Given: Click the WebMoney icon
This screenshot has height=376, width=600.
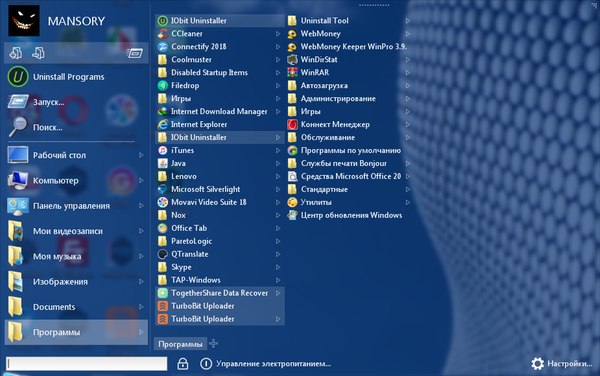Looking at the screenshot, I should coord(292,34).
